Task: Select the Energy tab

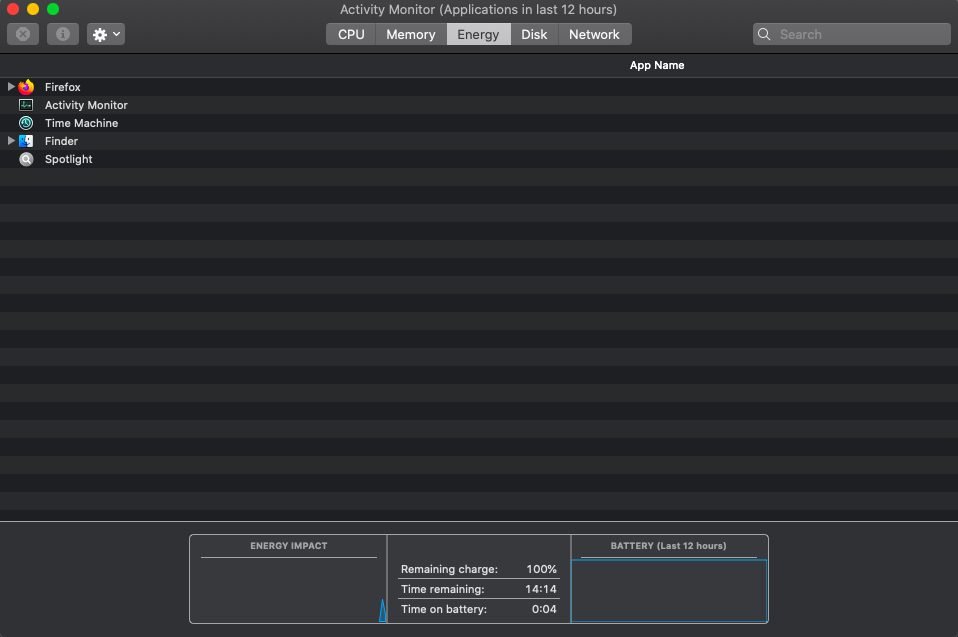Action: [x=478, y=34]
